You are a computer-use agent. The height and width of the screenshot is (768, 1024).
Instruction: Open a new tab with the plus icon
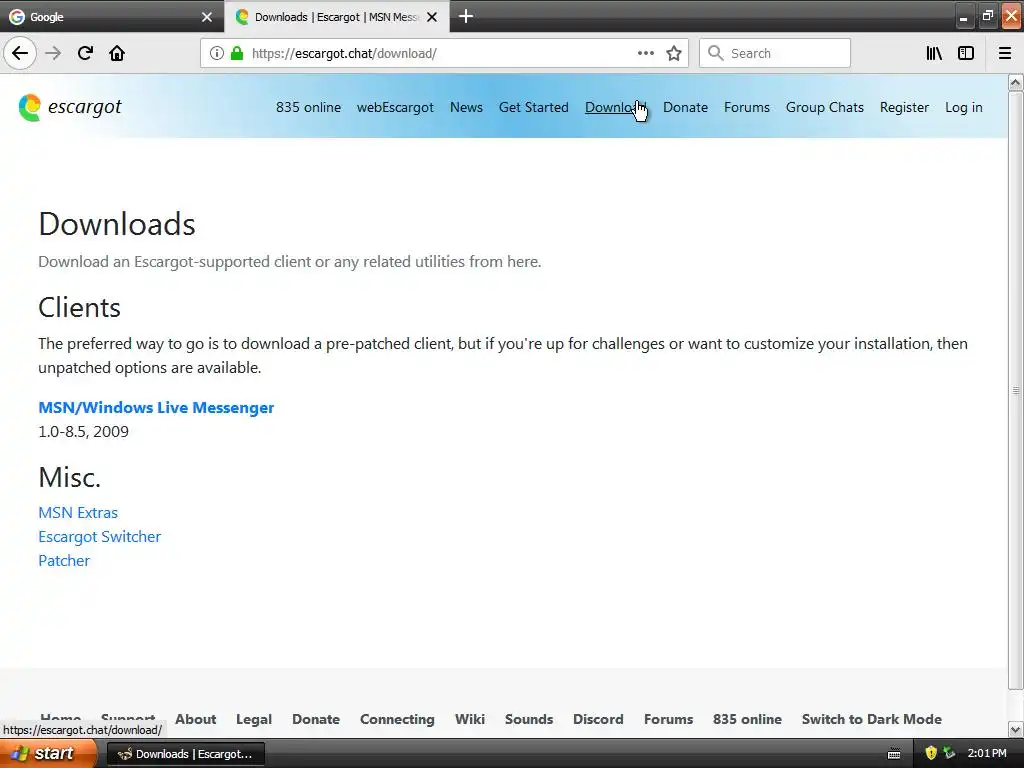coord(466,16)
